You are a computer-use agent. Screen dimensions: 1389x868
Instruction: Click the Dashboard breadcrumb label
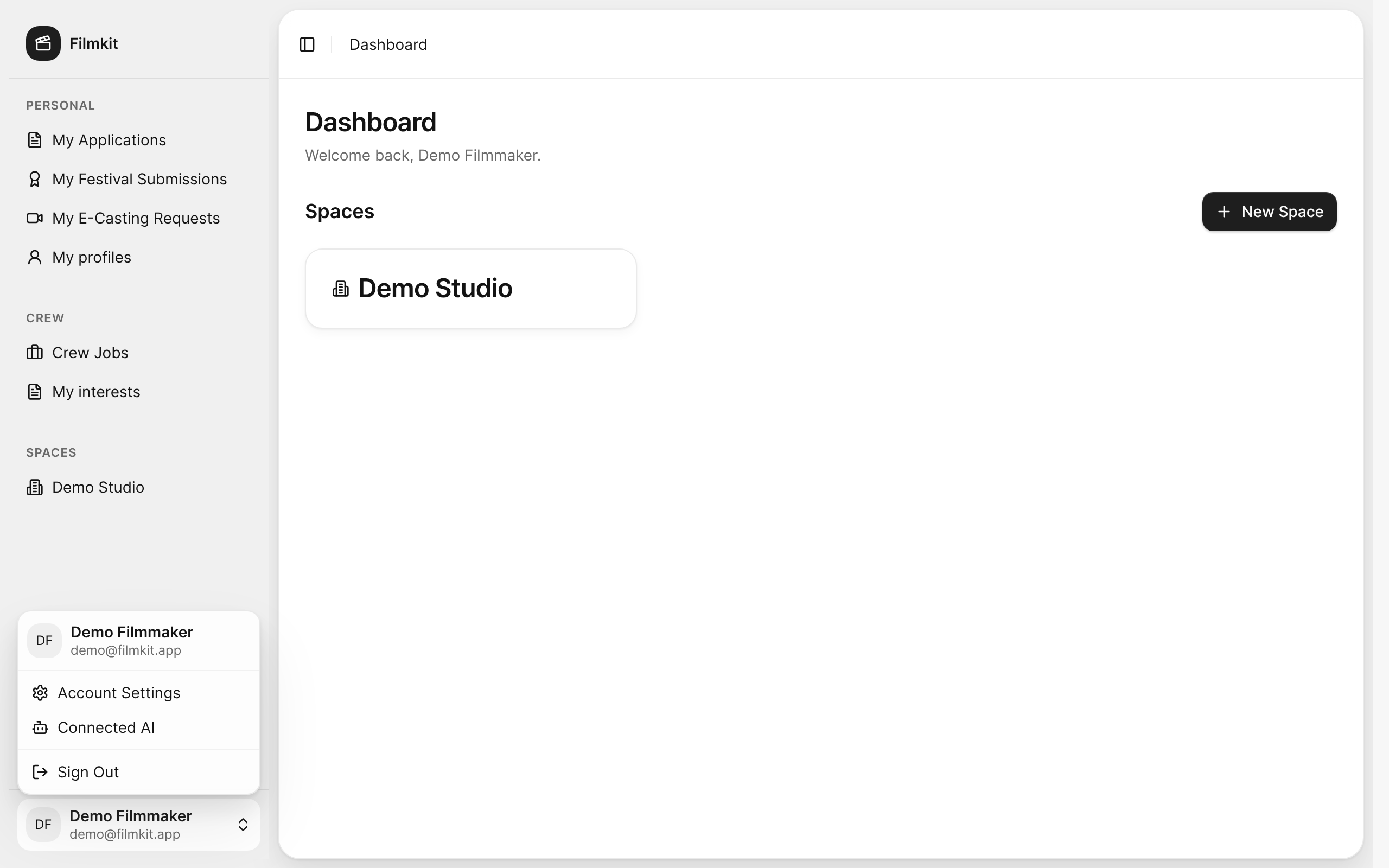[x=388, y=45]
